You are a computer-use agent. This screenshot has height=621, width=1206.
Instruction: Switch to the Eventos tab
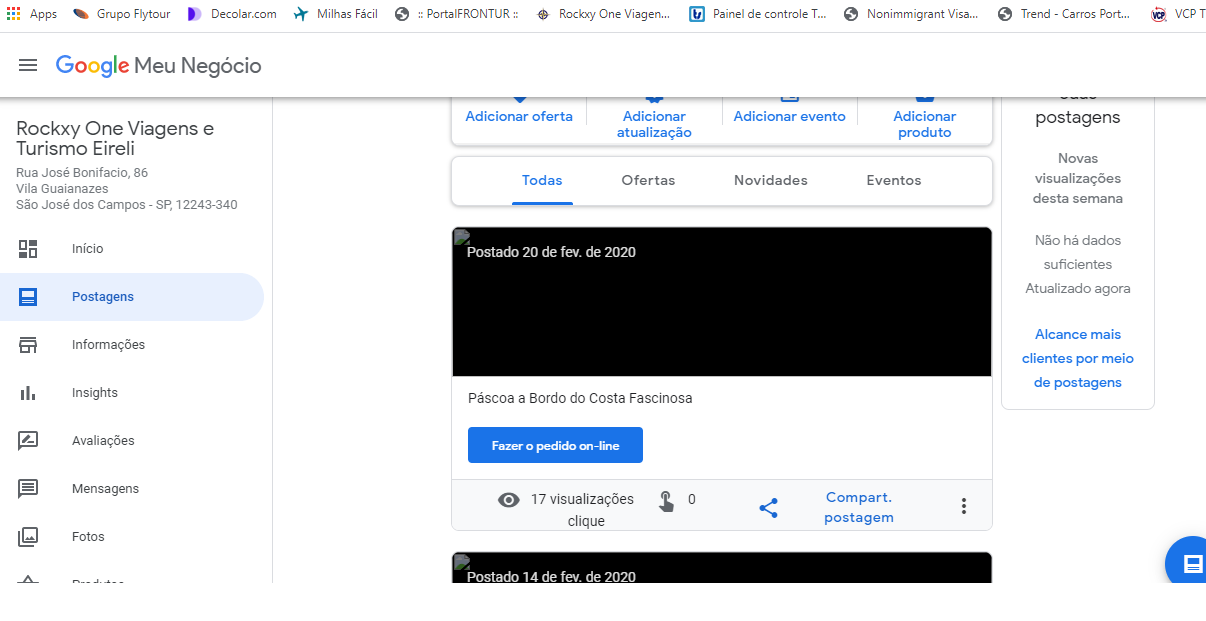coord(893,181)
